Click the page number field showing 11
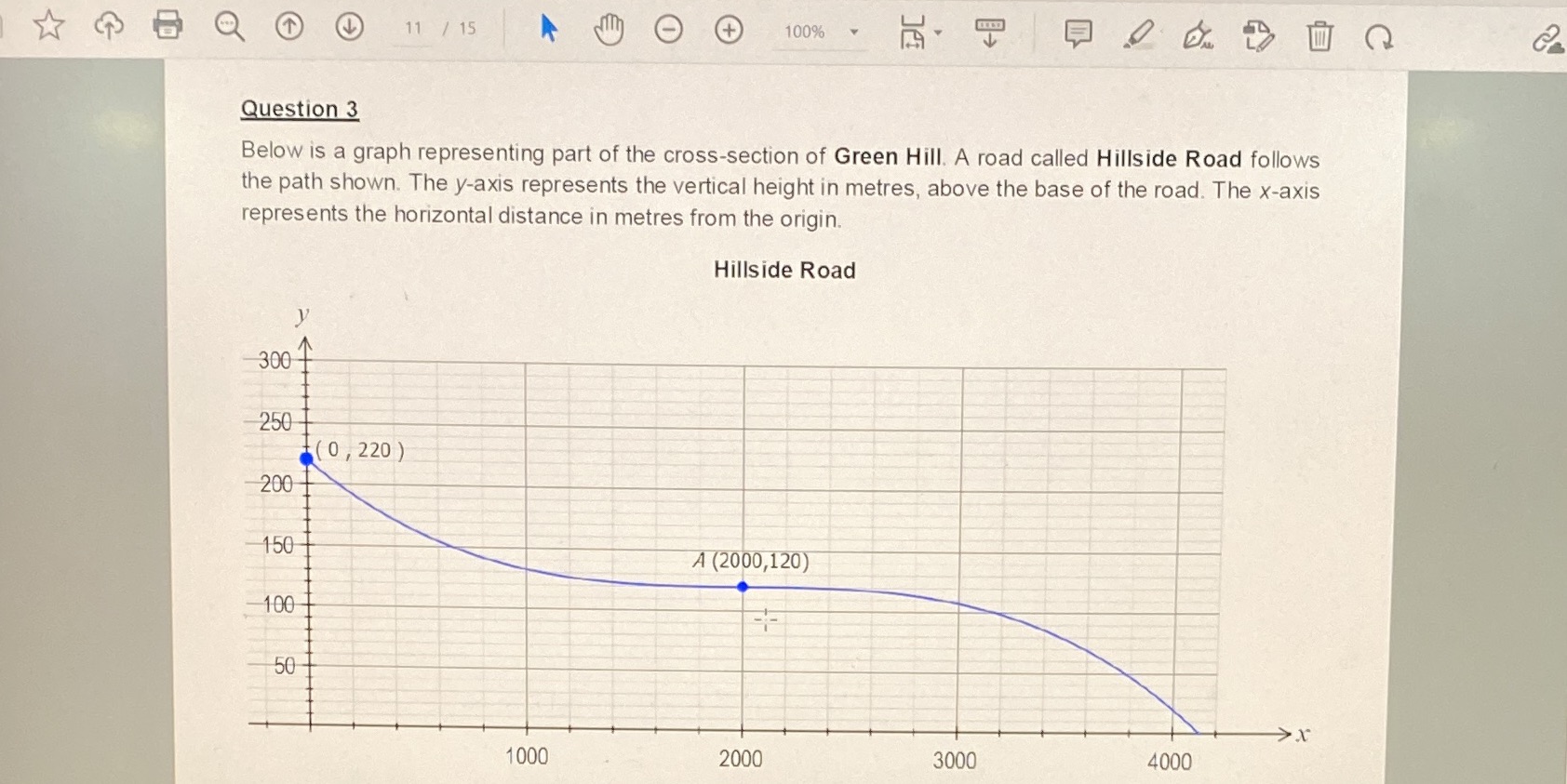The width and height of the screenshot is (1567, 784). [x=413, y=28]
